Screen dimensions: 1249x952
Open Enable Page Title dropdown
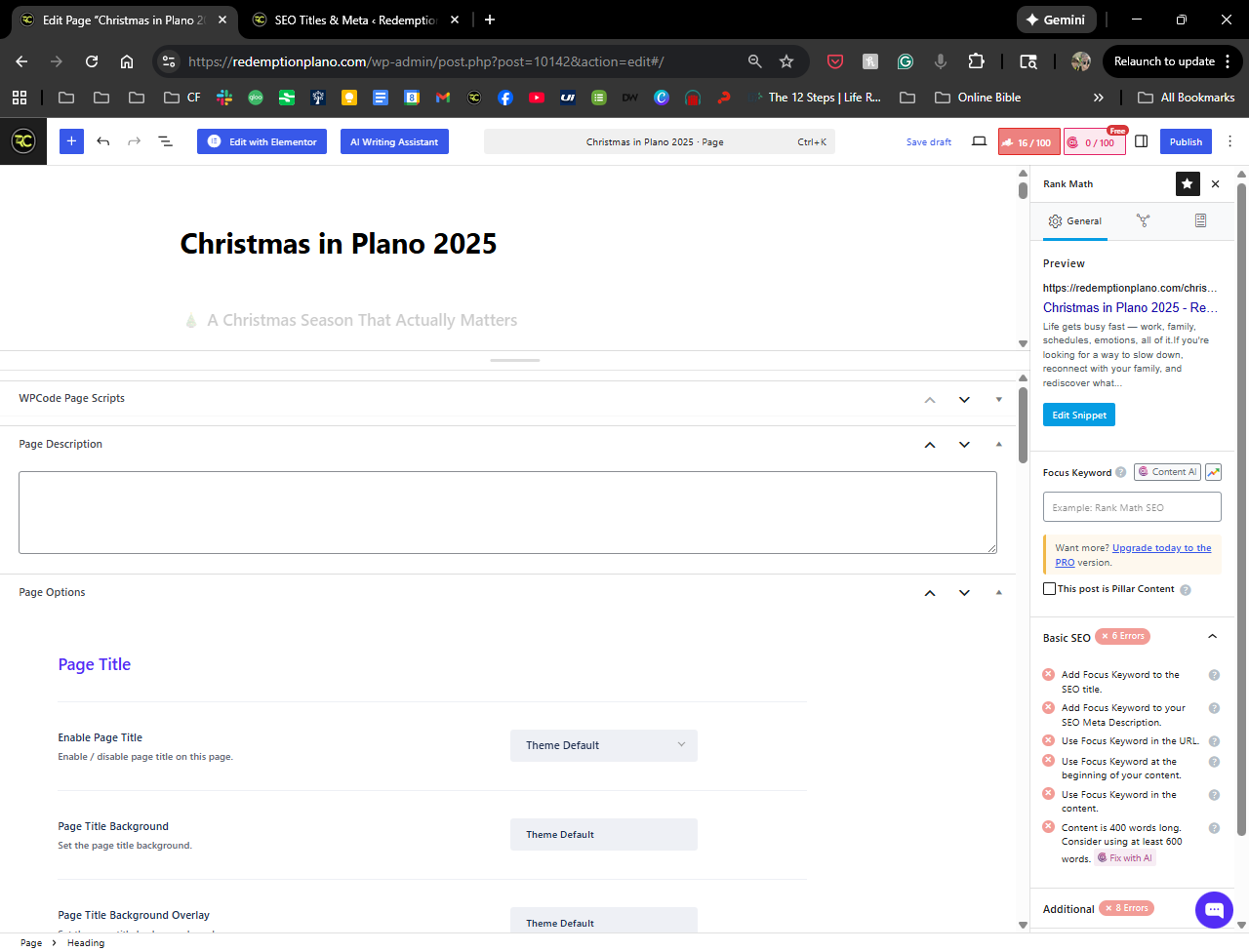coord(603,745)
